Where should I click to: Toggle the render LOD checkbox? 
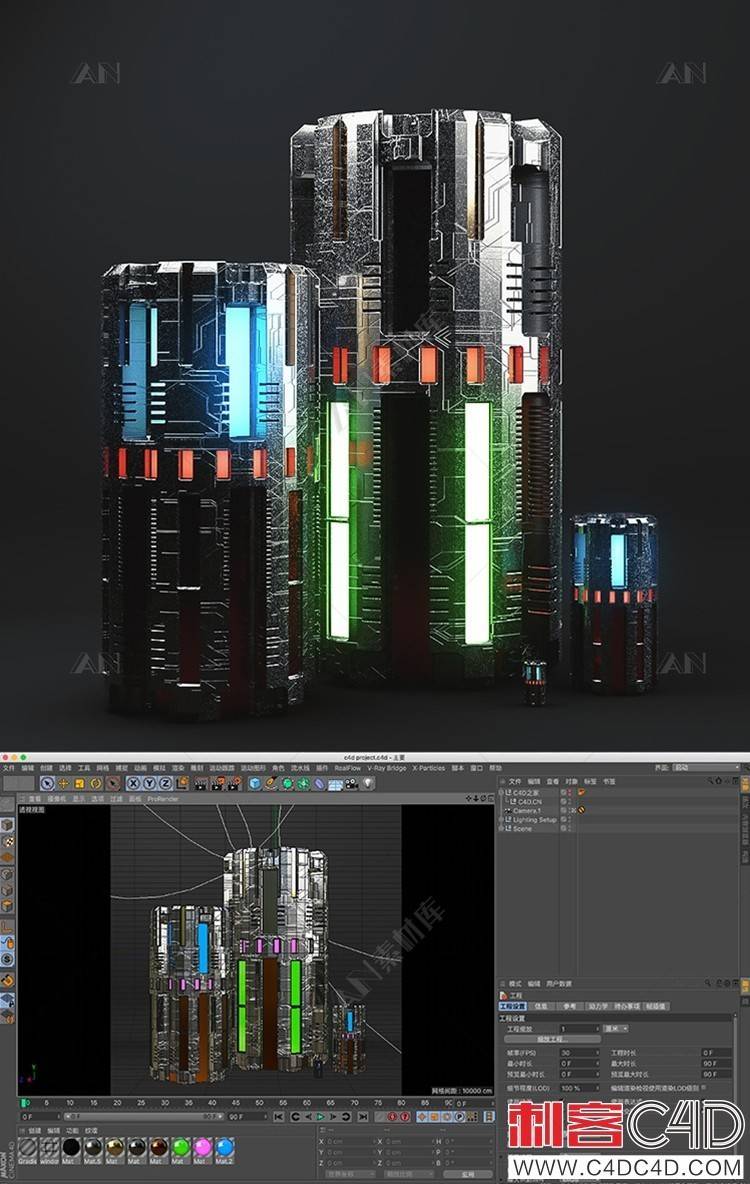coord(704,1087)
